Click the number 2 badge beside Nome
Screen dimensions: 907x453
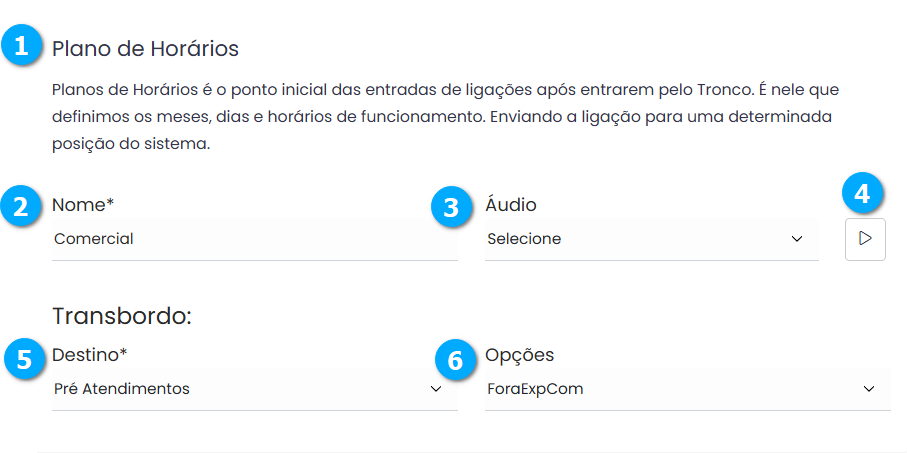click(21, 206)
